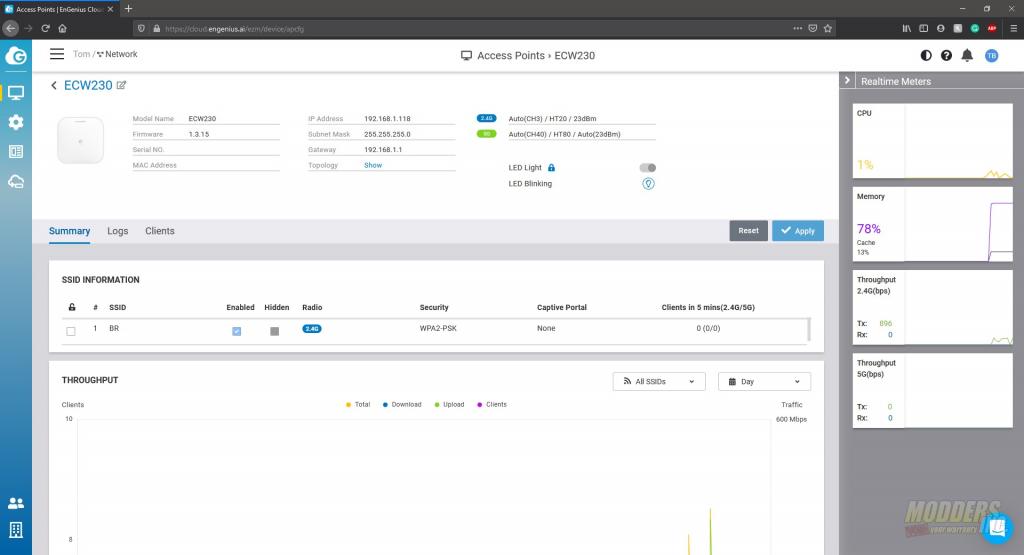Toggle Clients series in throughput legend
This screenshot has height=555, width=1024.
[492, 404]
